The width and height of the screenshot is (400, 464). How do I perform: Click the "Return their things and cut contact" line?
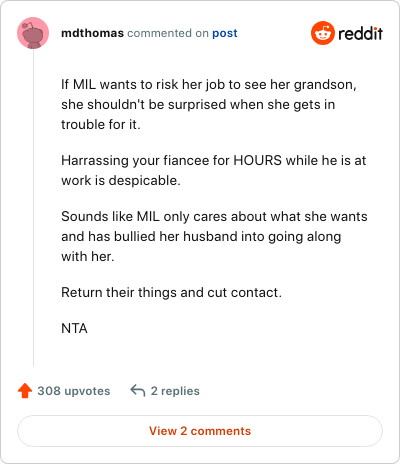[x=171, y=292]
